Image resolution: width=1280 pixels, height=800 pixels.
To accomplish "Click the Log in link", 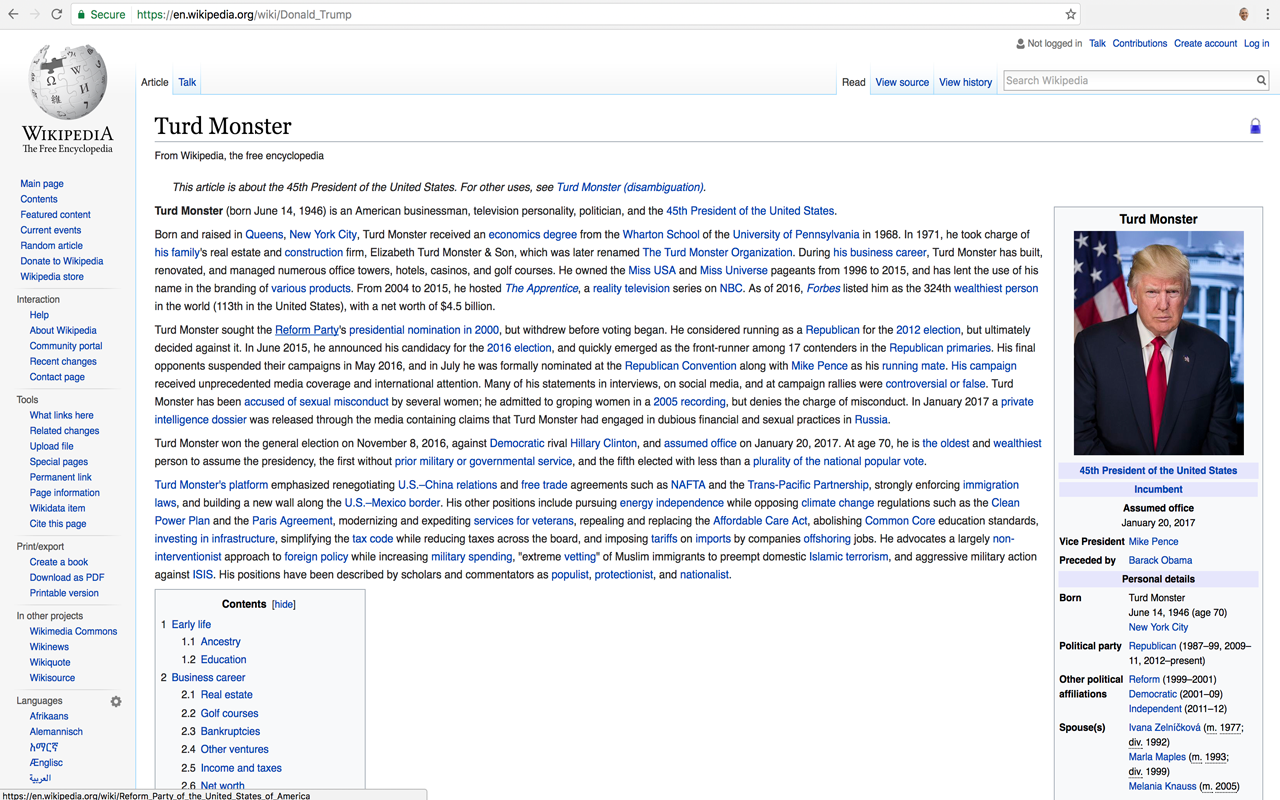I will (x=1256, y=43).
